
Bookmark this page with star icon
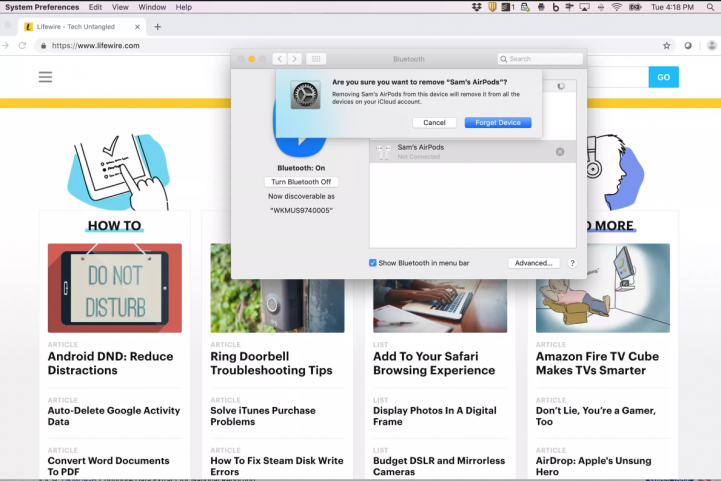[x=666, y=46]
